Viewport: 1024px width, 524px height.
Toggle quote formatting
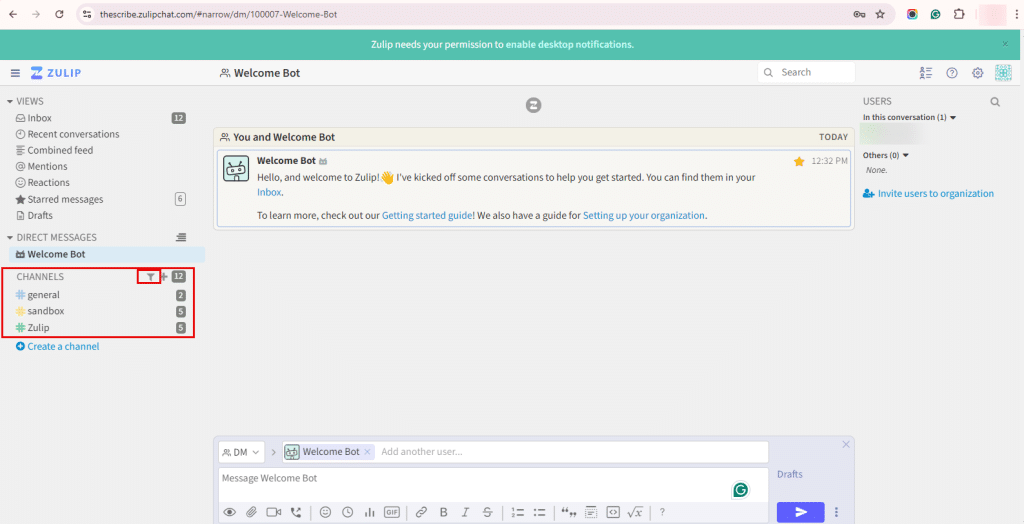568,512
